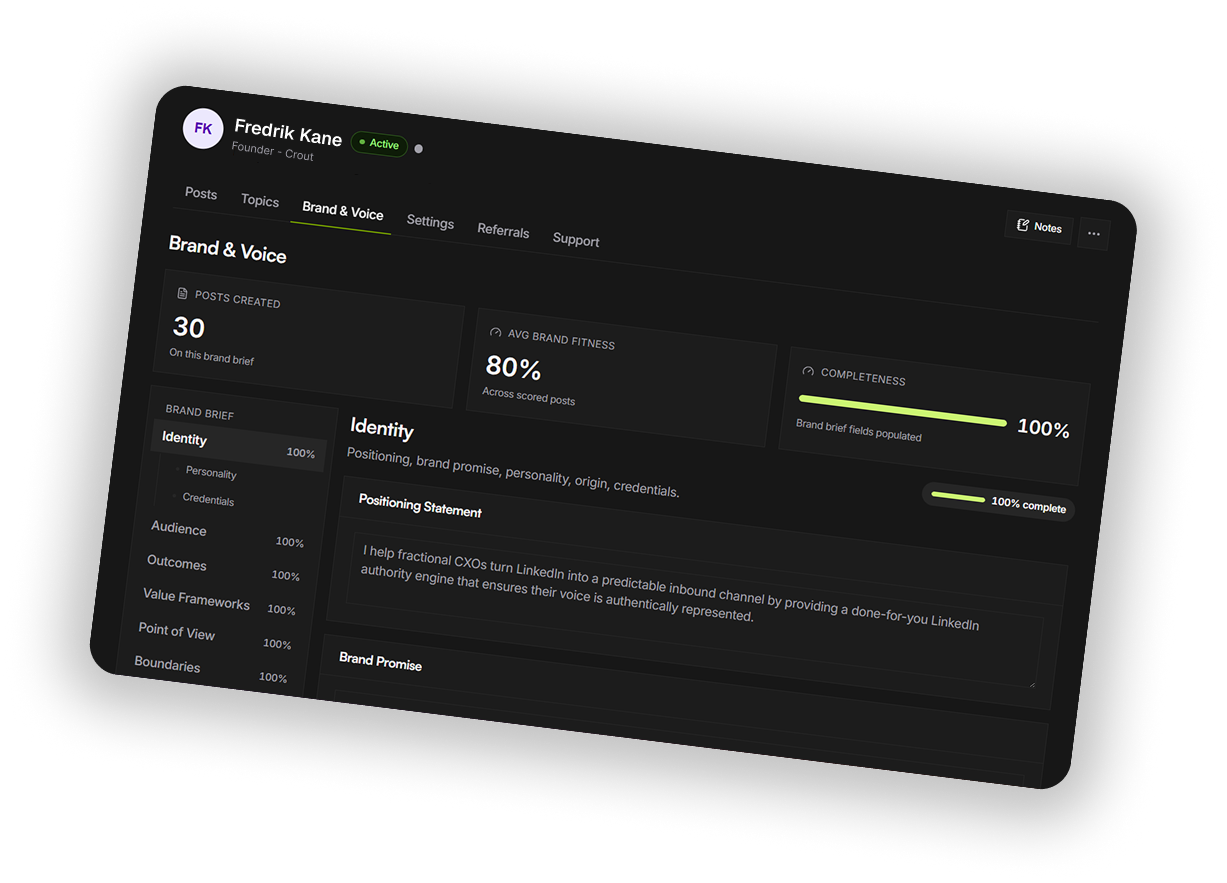Click the Completeness progress bar

coord(902,411)
